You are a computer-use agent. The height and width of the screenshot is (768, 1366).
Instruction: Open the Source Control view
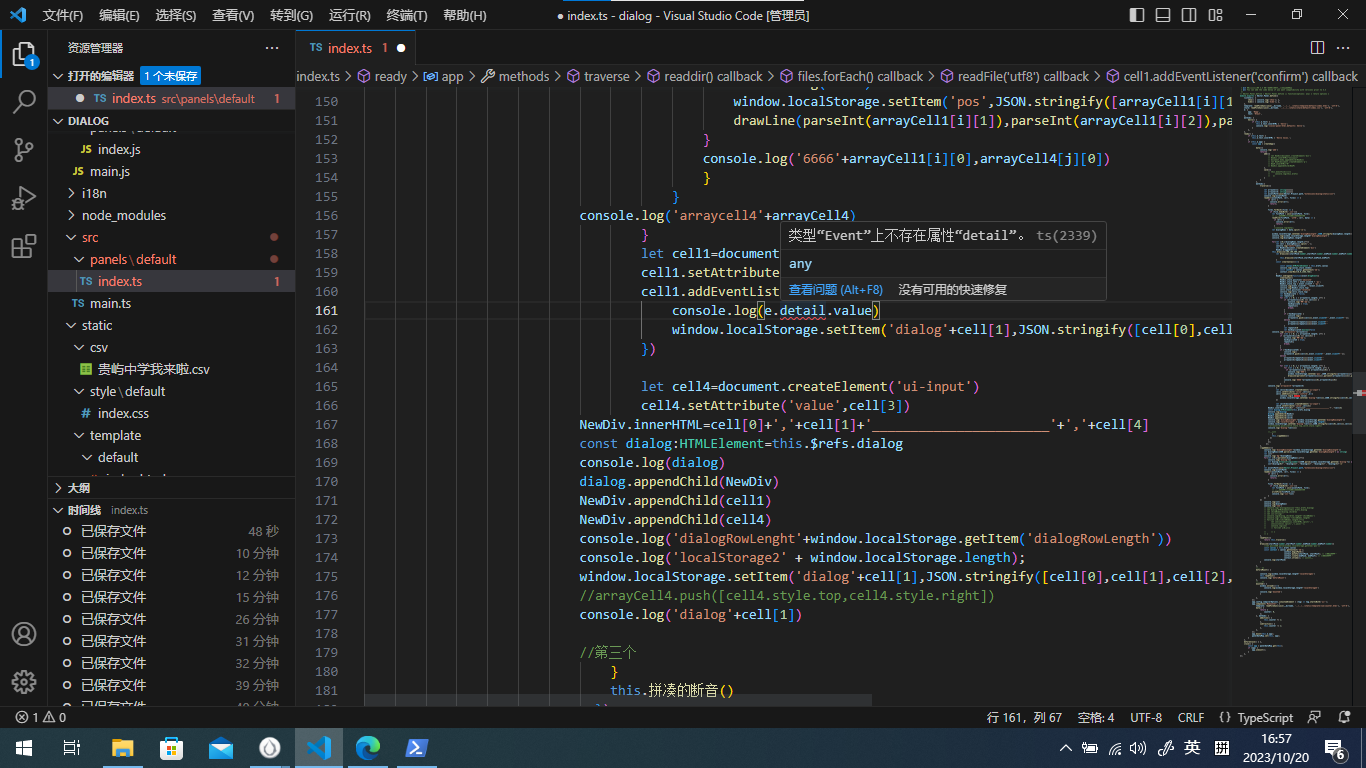24,150
